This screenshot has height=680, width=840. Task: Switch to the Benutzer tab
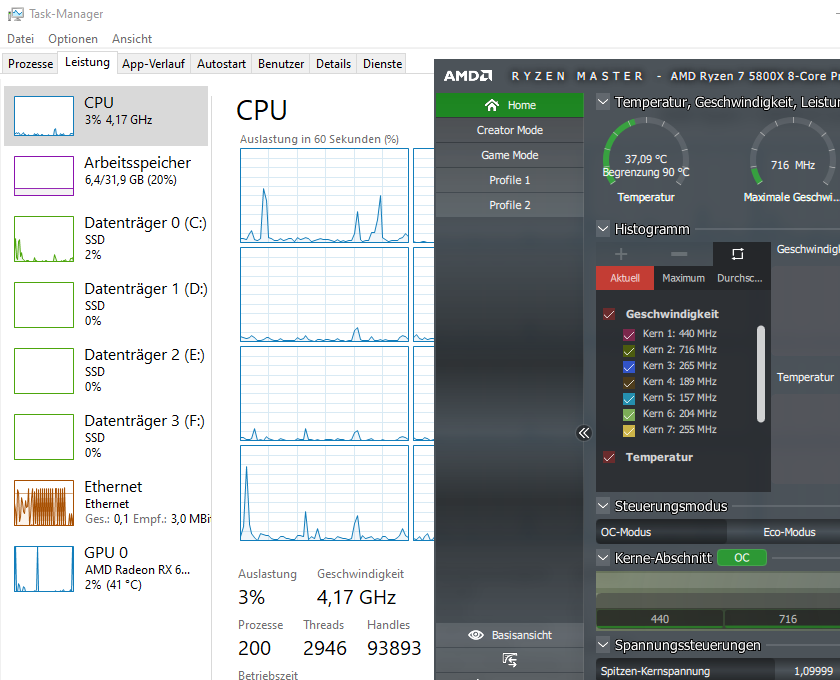coord(281,64)
